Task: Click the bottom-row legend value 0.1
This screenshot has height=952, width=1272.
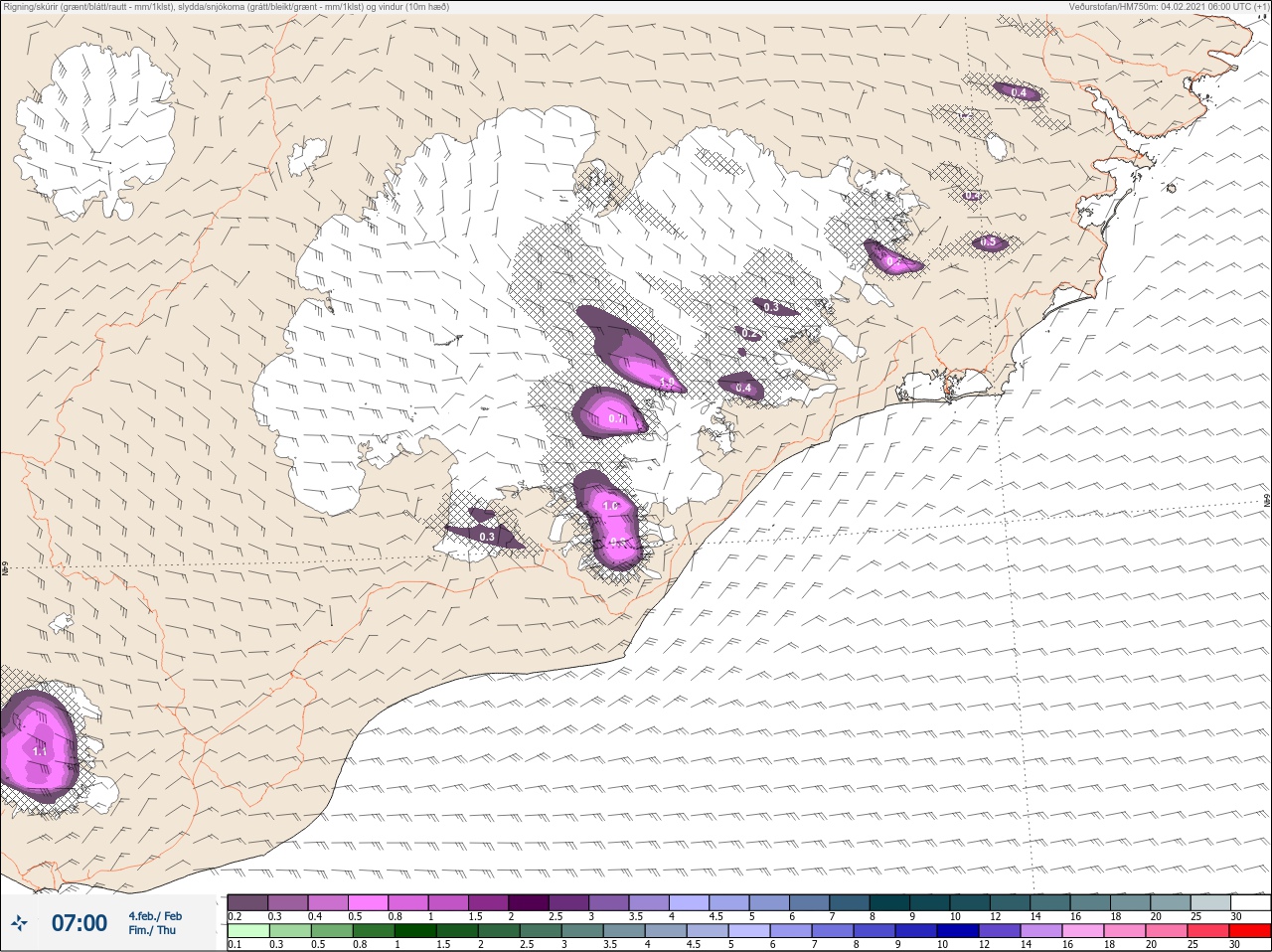Action: [x=235, y=944]
